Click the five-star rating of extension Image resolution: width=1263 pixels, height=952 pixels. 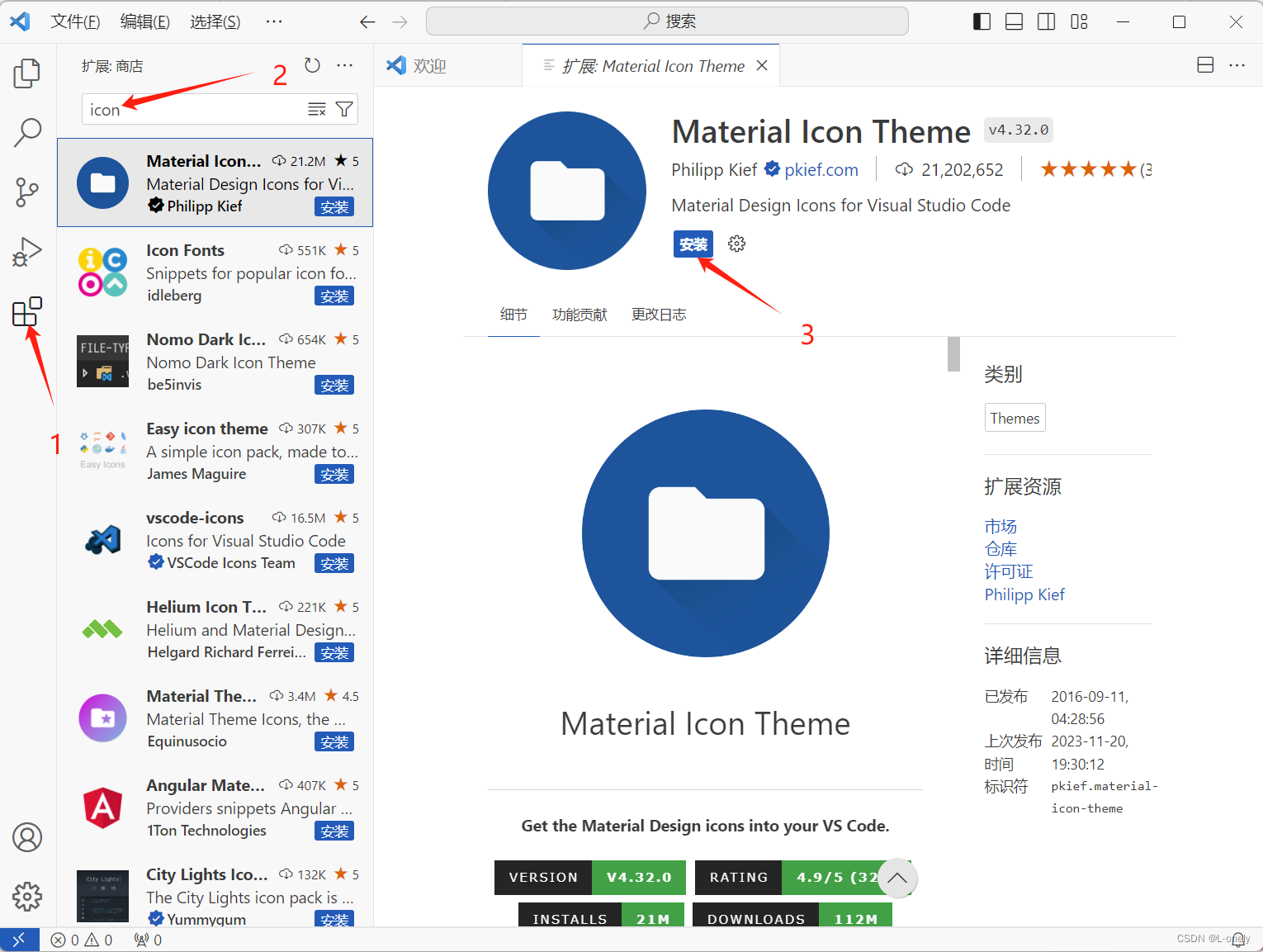(1088, 169)
